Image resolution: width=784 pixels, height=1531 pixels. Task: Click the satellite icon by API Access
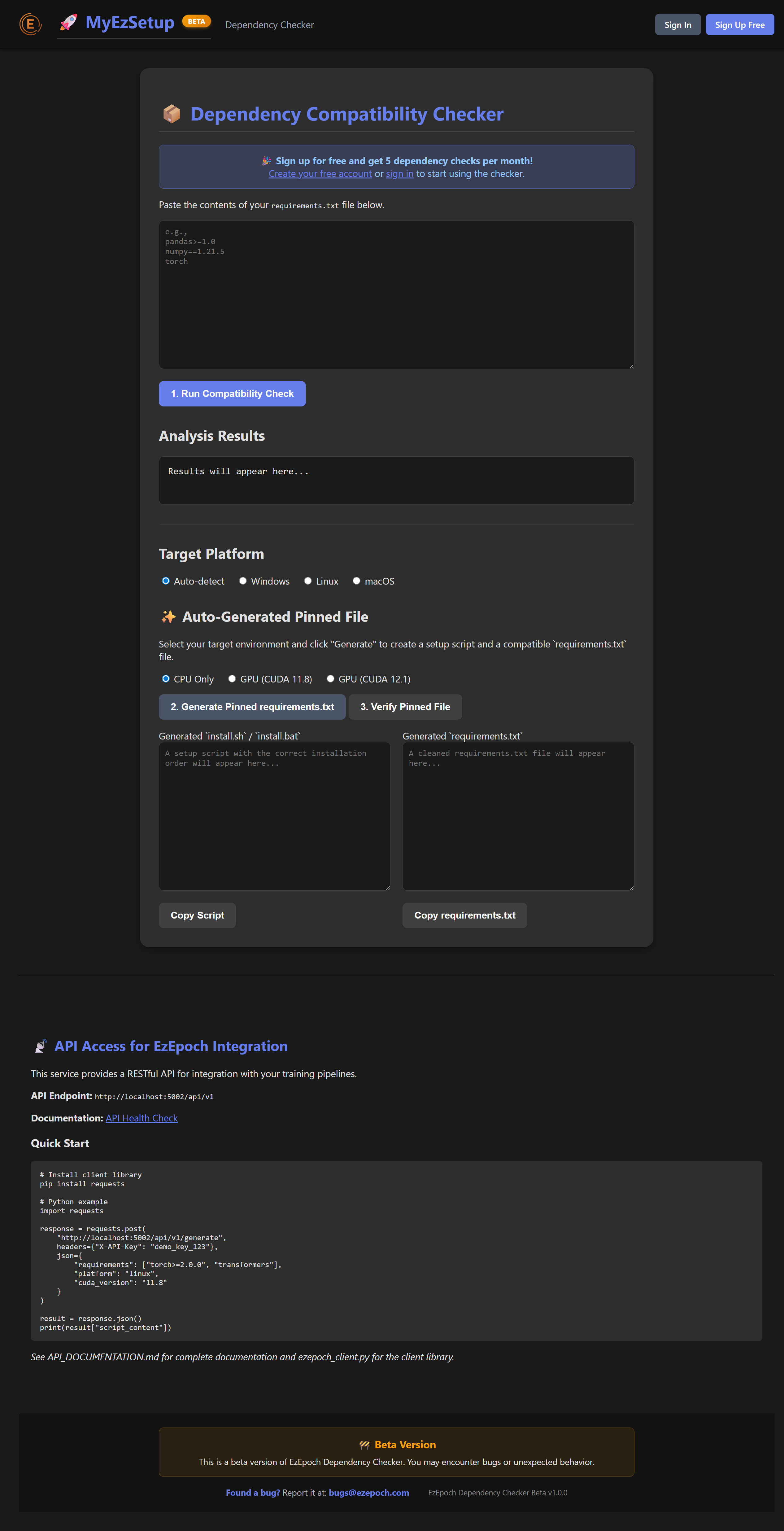[x=40, y=1046]
